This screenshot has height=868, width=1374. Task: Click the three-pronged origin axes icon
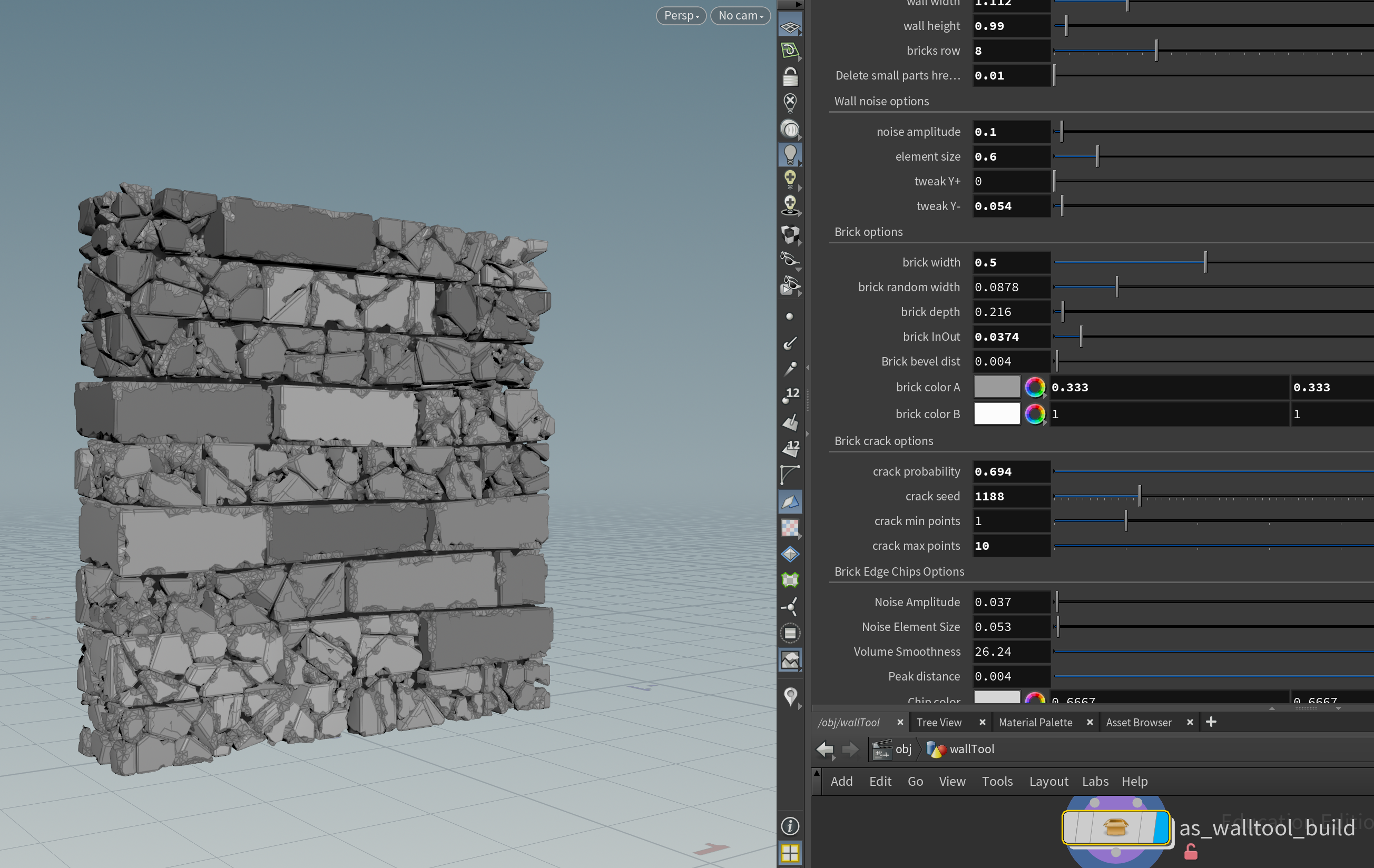pos(790,607)
